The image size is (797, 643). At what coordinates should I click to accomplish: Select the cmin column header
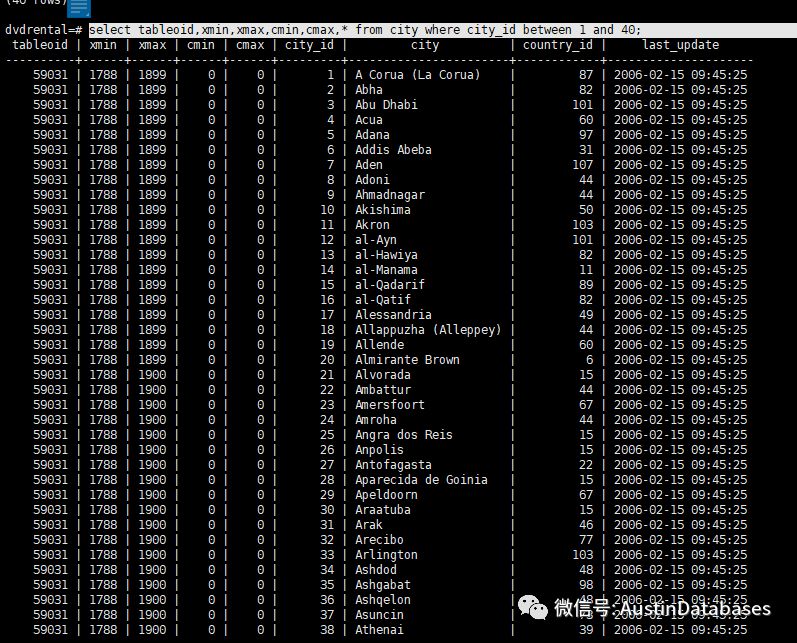point(200,45)
